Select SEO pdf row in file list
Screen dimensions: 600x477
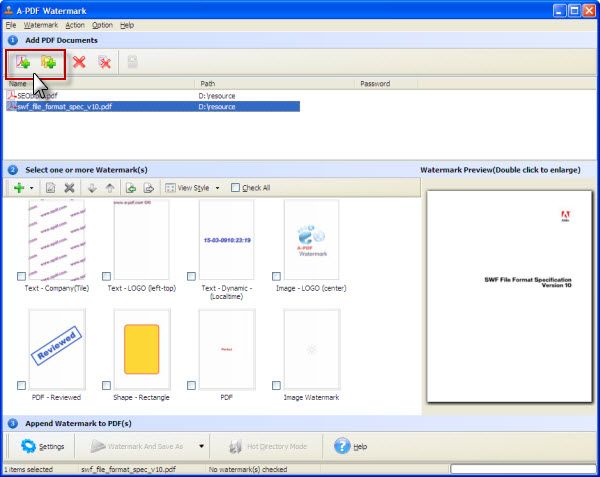153,96
